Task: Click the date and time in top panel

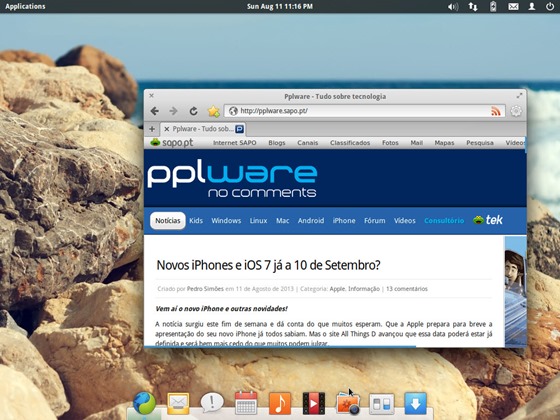Action: [280, 6]
